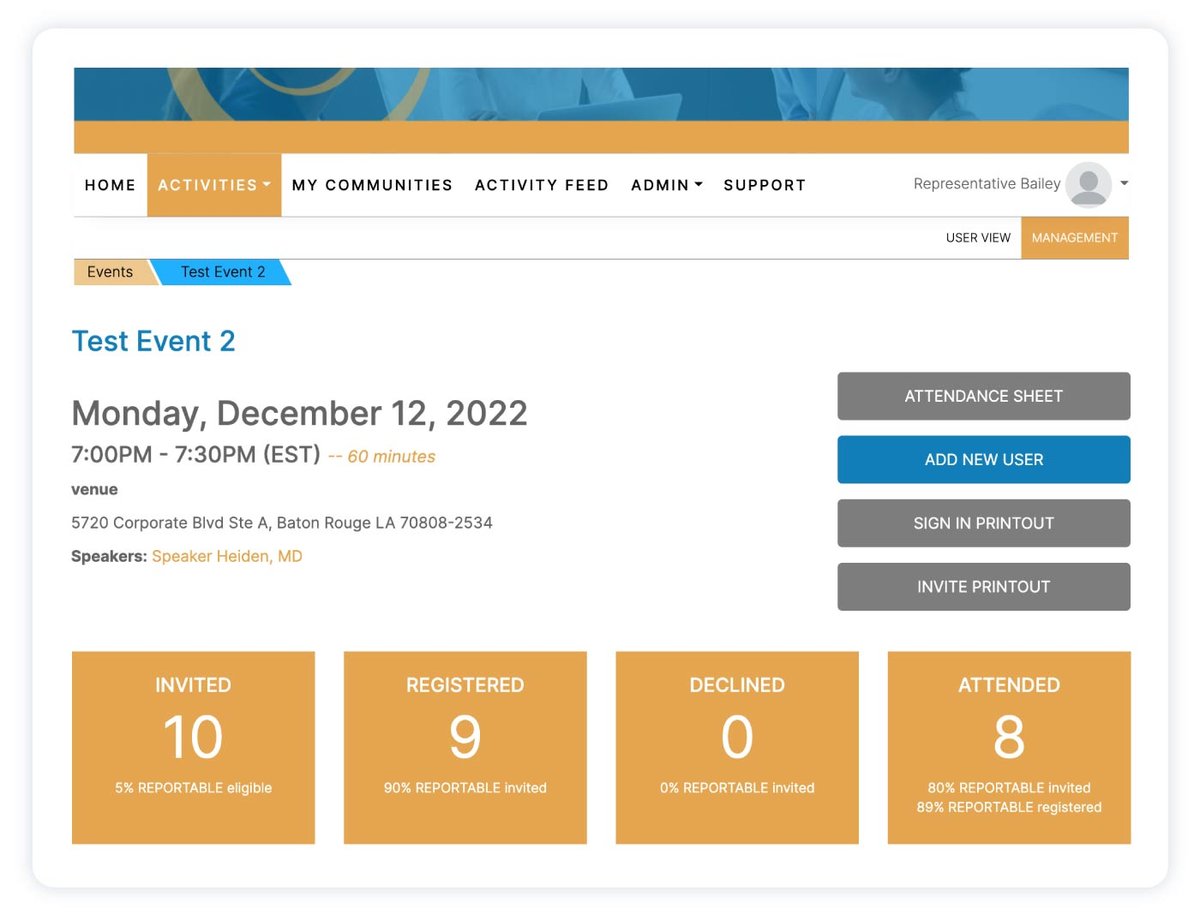Image resolution: width=1200 pixels, height=920 pixels.
Task: Click the INVITED statistics tile
Action: (193, 747)
